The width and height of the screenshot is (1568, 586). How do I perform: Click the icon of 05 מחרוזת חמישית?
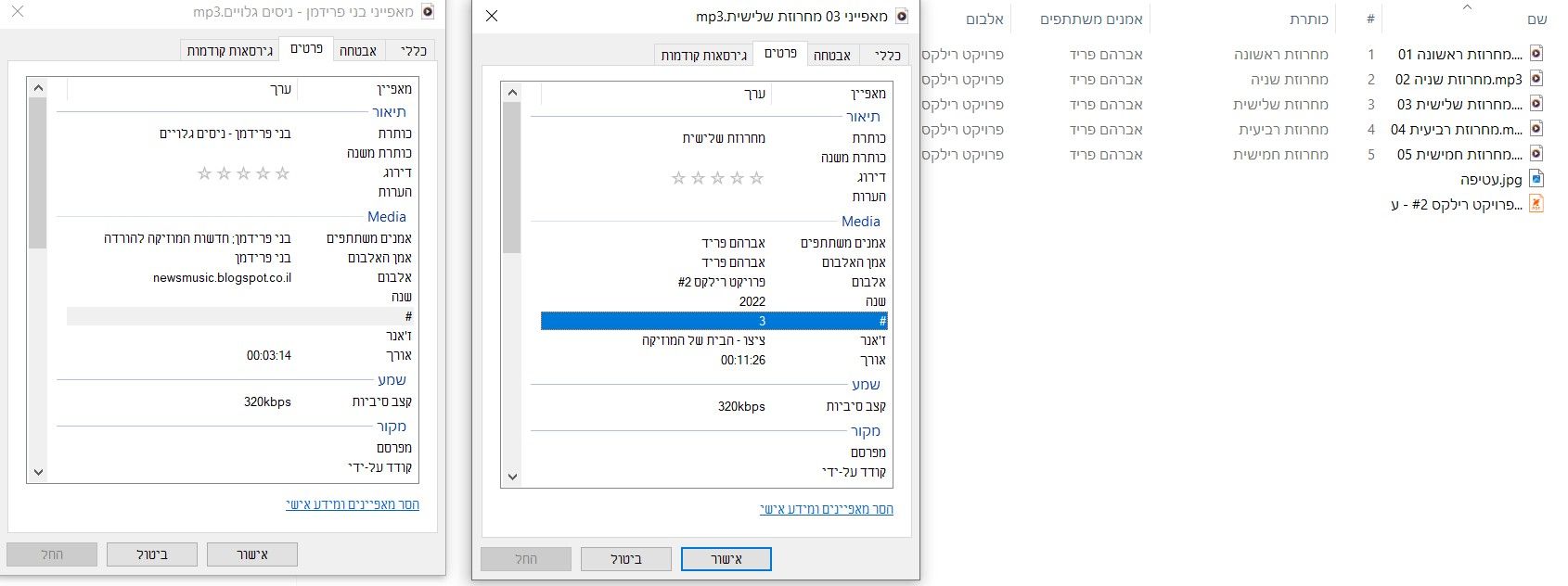point(1536,154)
